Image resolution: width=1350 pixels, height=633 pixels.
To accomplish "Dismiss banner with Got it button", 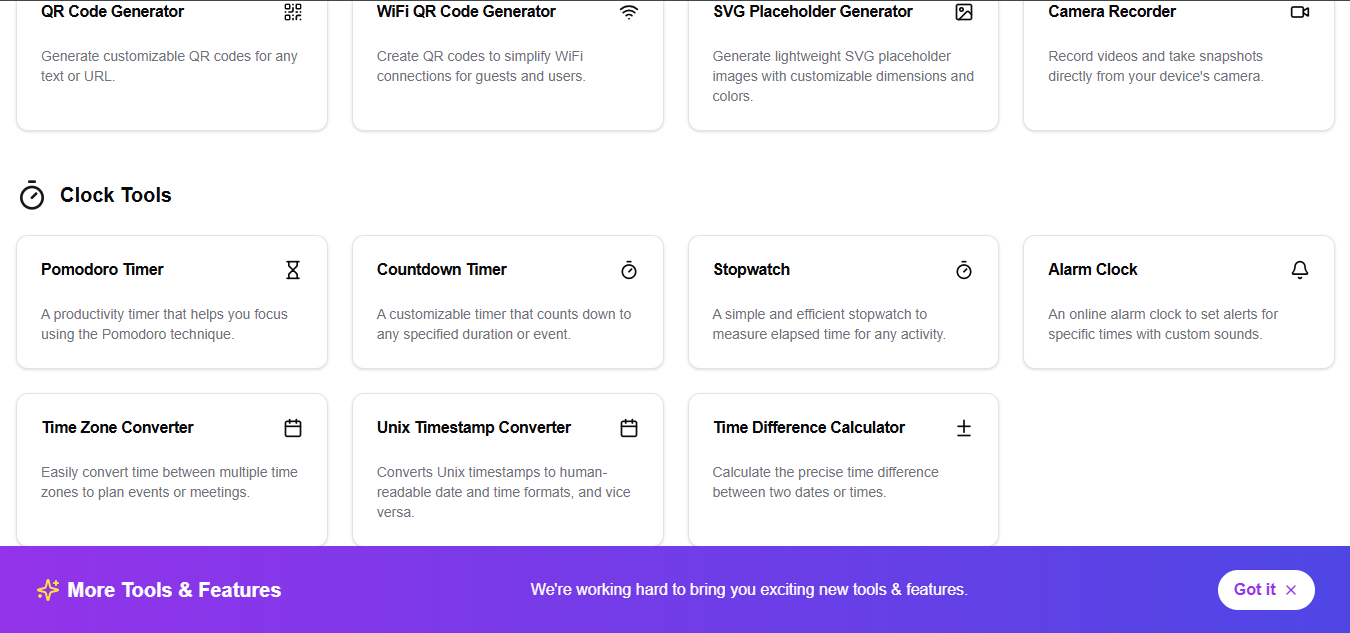I will tap(1265, 590).
